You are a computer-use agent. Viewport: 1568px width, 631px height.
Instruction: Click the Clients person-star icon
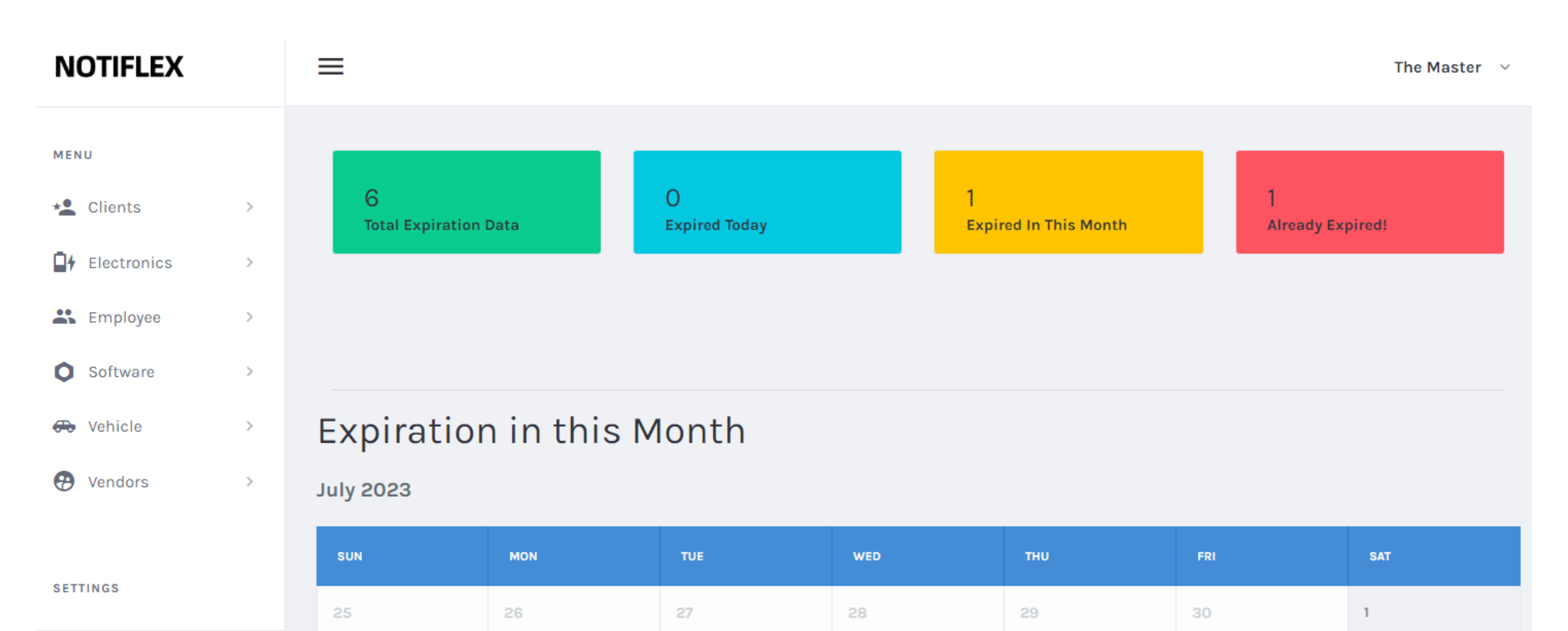(64, 208)
